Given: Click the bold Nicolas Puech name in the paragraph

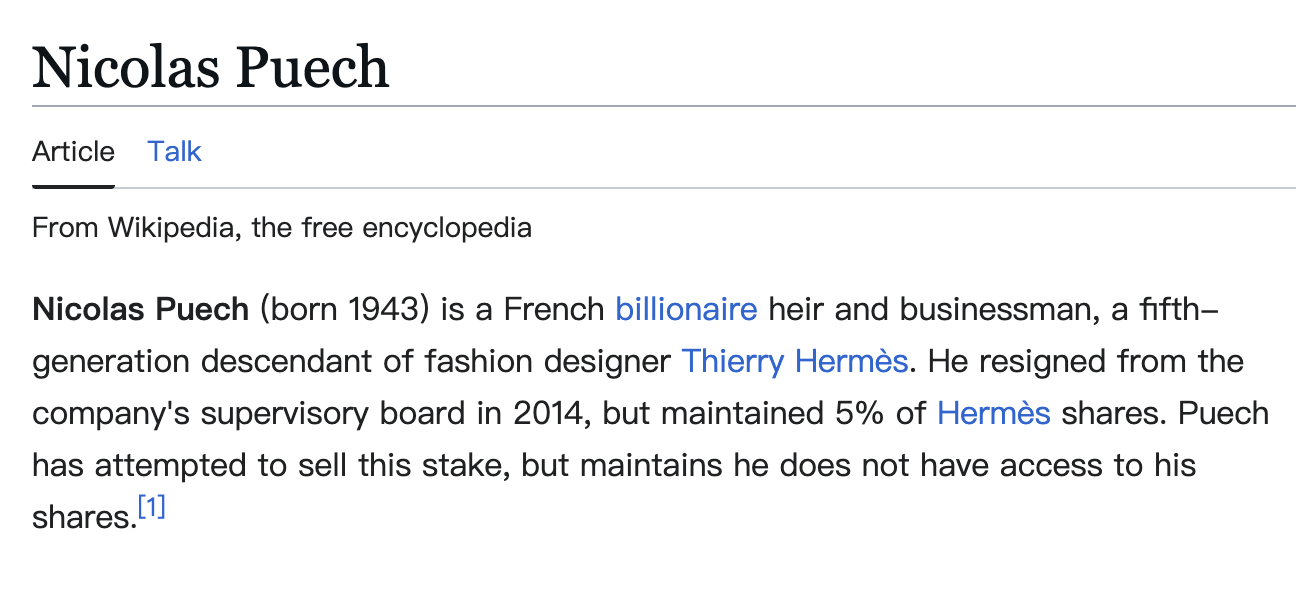Looking at the screenshot, I should (x=140, y=309).
